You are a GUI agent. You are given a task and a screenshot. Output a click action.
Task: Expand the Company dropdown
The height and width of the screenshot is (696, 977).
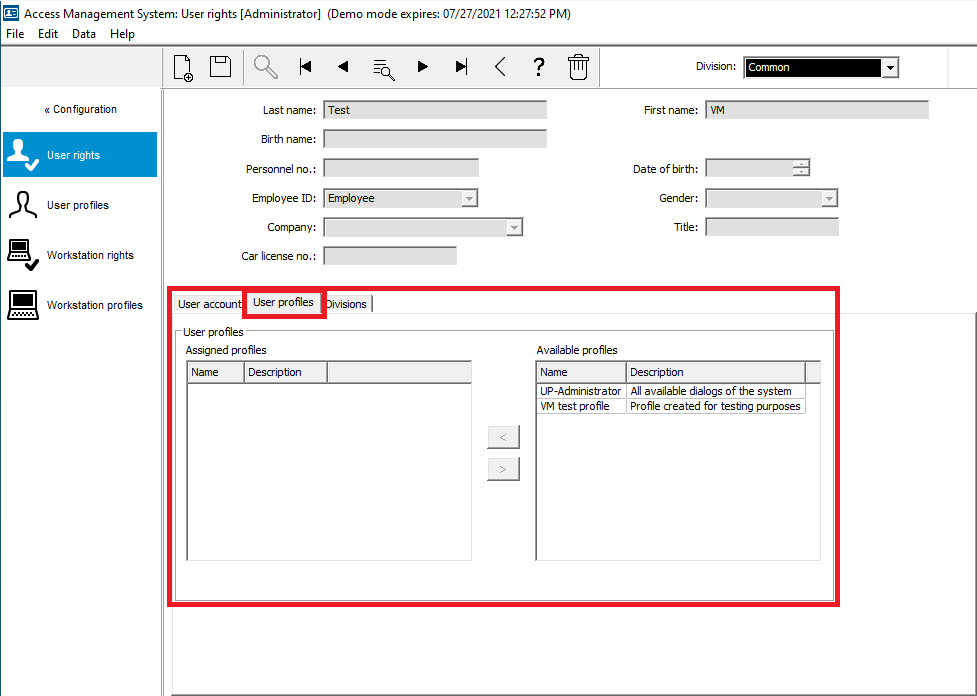(514, 228)
